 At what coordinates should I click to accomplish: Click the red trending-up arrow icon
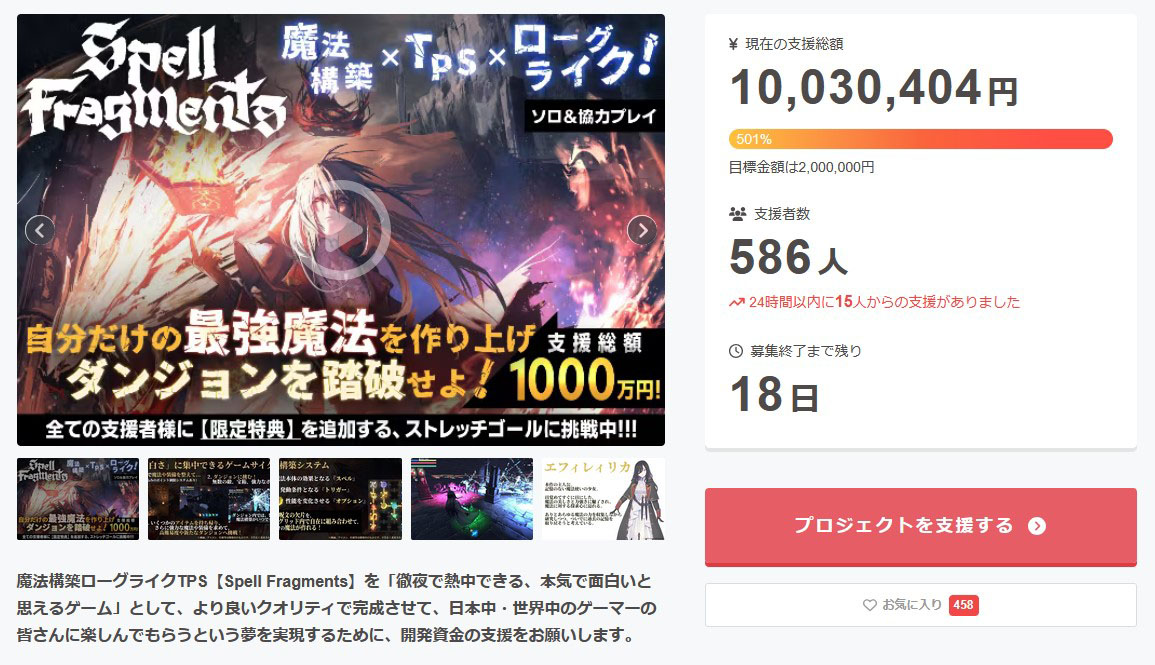point(736,303)
